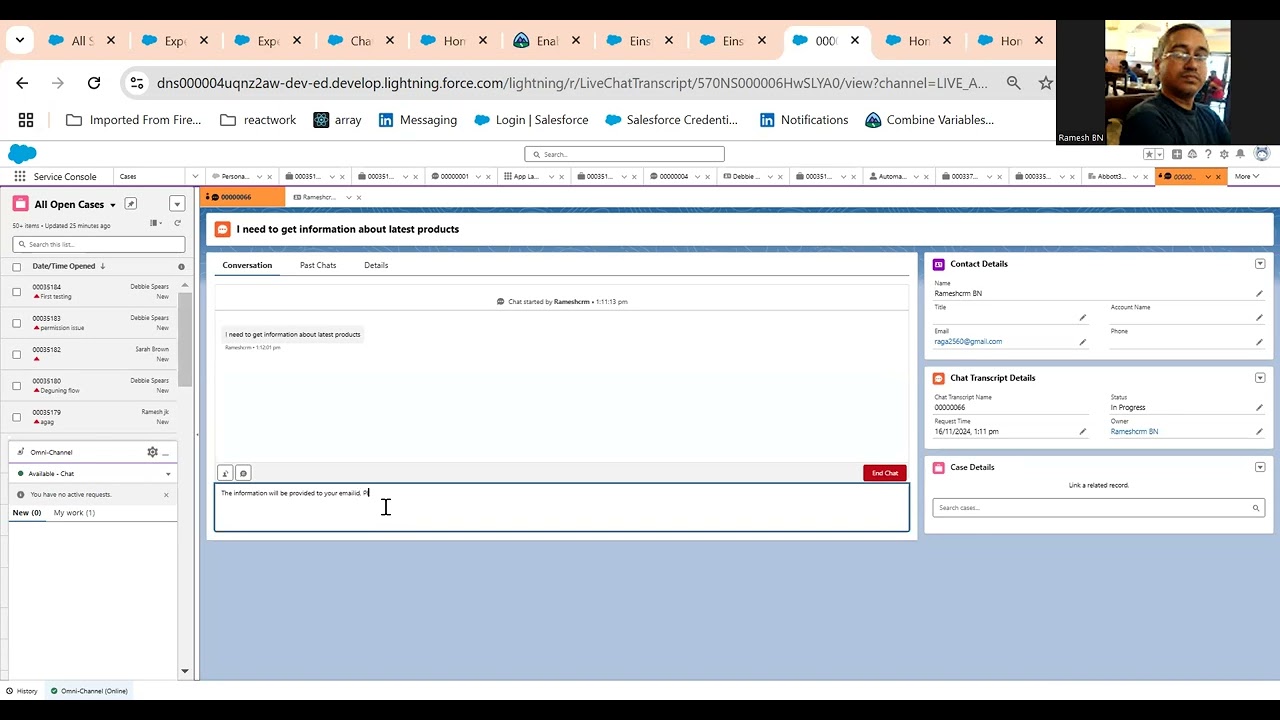Select the New (0) Omni-Channel tab

click(x=27, y=513)
